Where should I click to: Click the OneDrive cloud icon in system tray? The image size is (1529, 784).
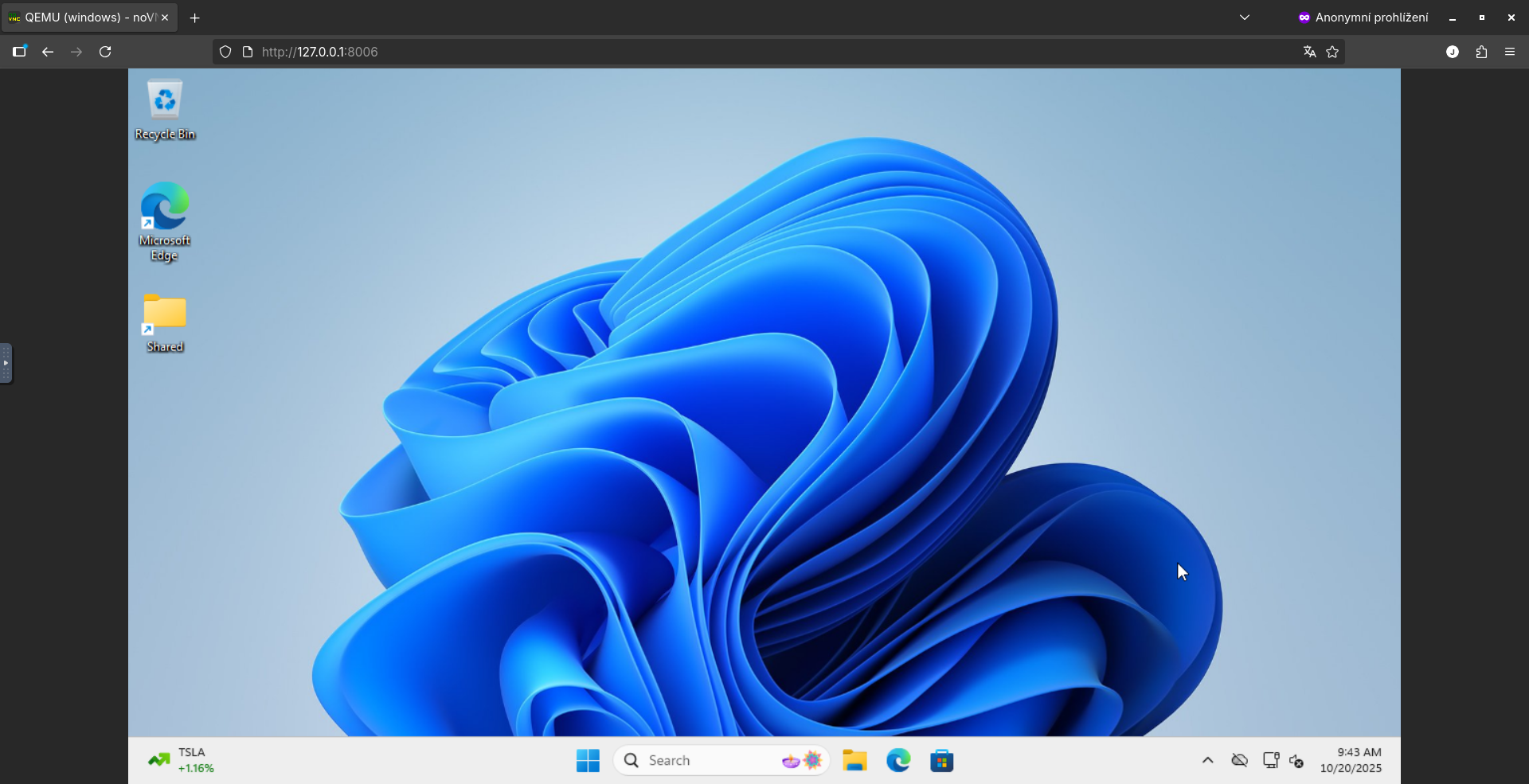click(1240, 760)
